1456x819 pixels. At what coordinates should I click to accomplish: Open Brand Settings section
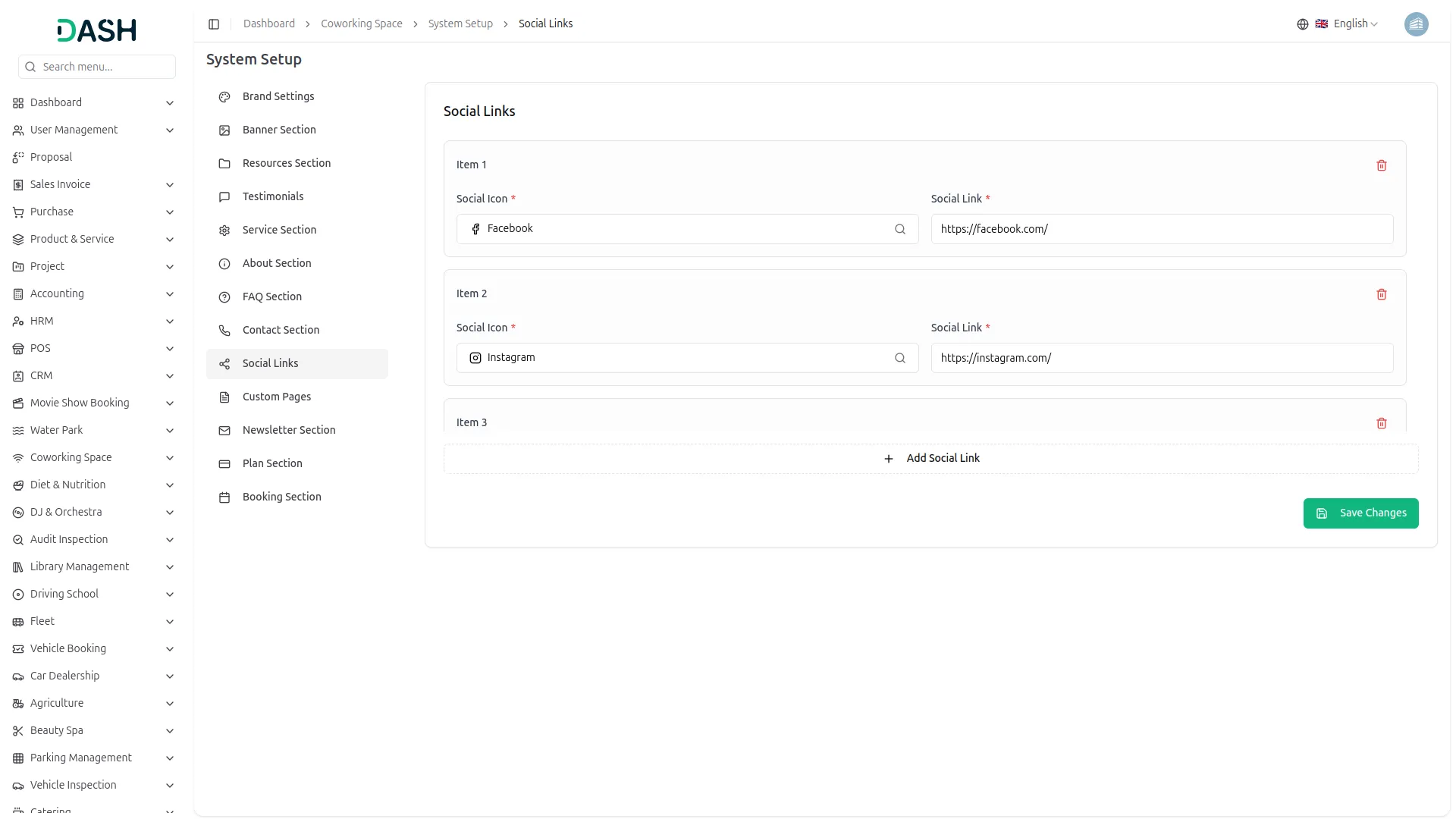click(x=278, y=96)
